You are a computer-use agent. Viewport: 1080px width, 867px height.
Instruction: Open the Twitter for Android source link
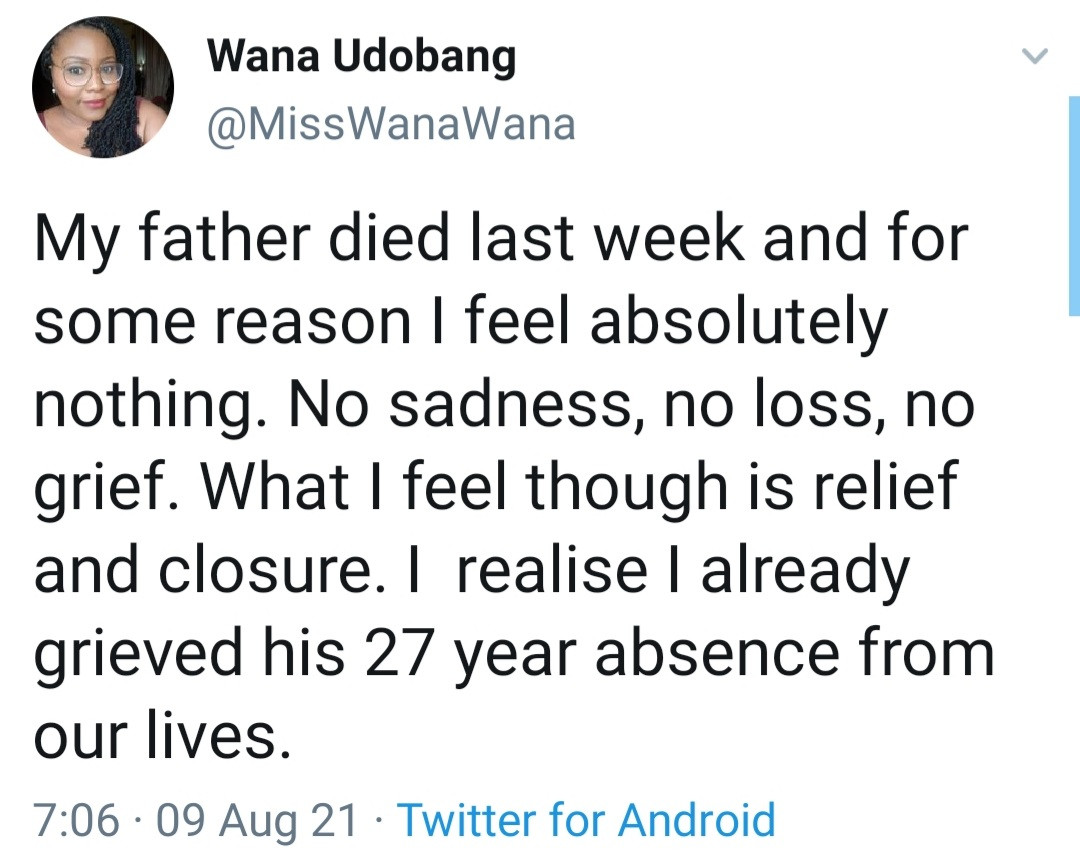(x=587, y=821)
